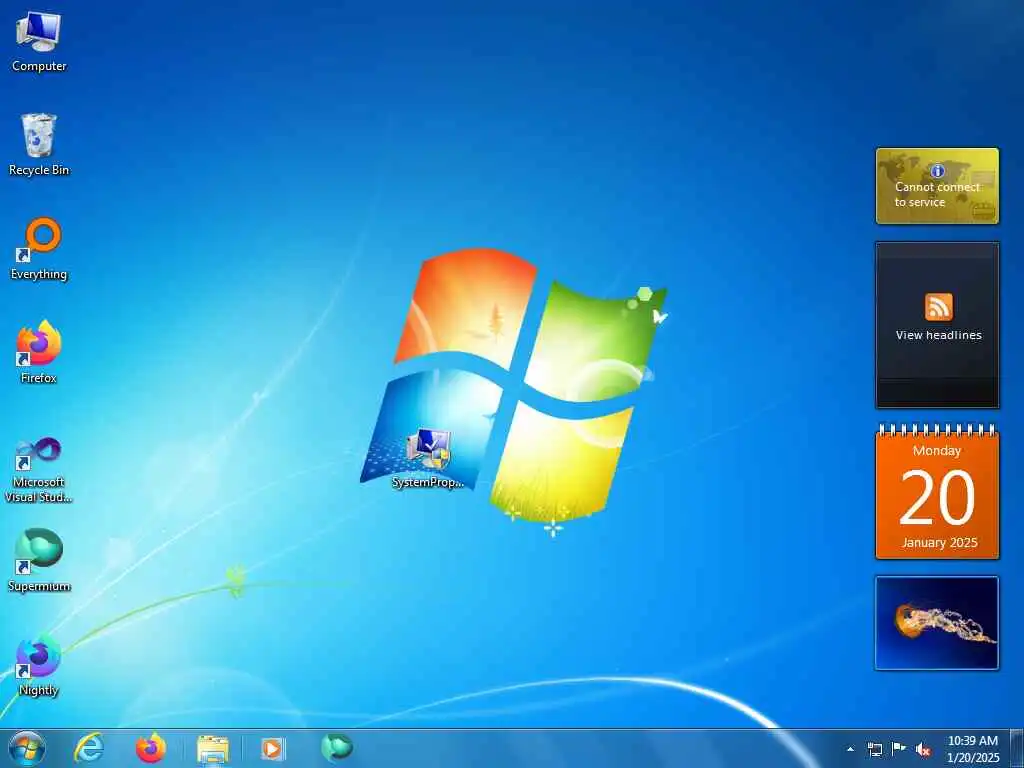Select the Microsoft Visual Studio shortcut

[39, 470]
